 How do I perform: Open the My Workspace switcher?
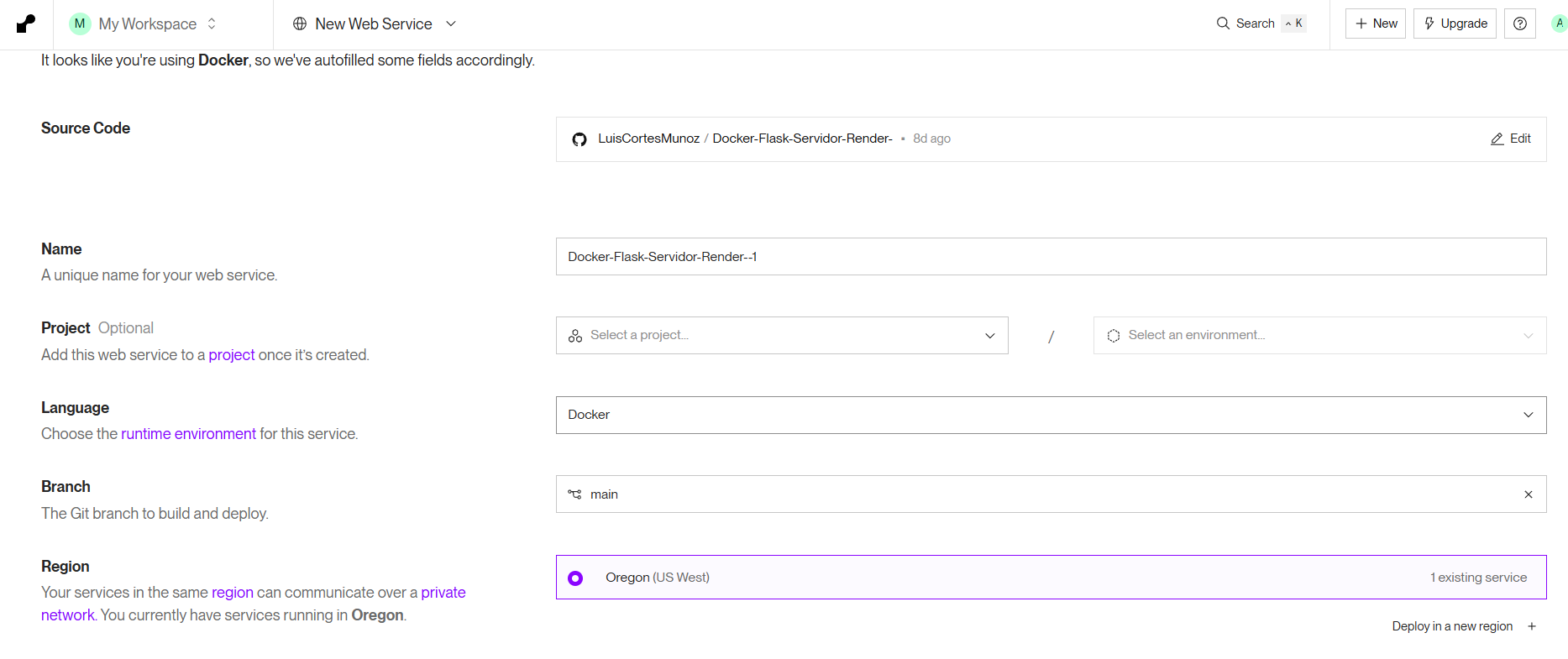(x=144, y=24)
